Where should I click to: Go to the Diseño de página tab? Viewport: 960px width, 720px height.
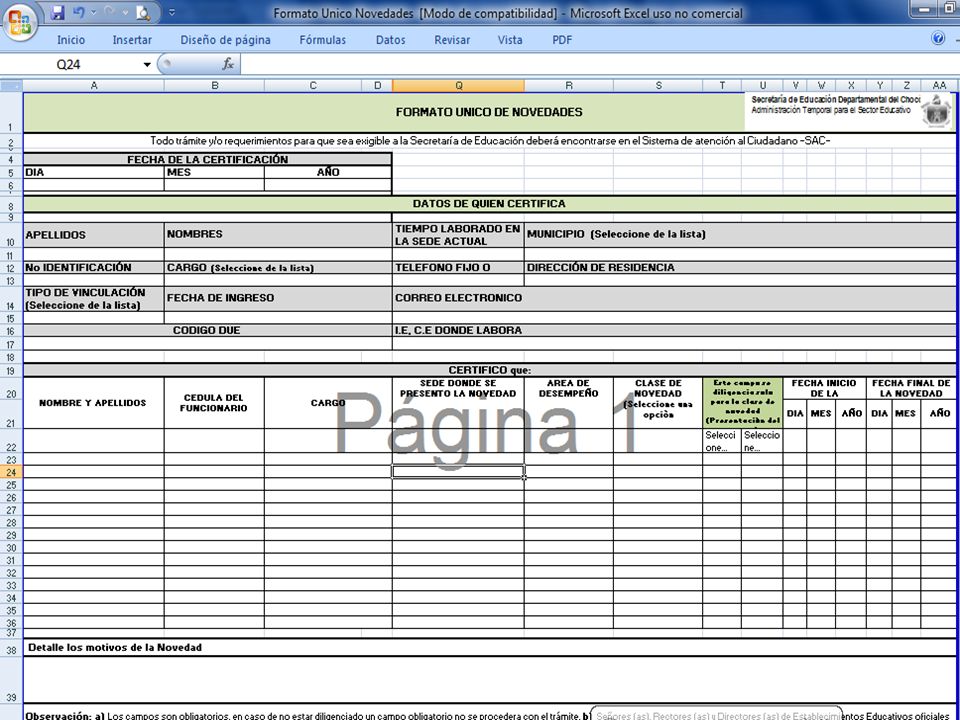tap(225, 40)
